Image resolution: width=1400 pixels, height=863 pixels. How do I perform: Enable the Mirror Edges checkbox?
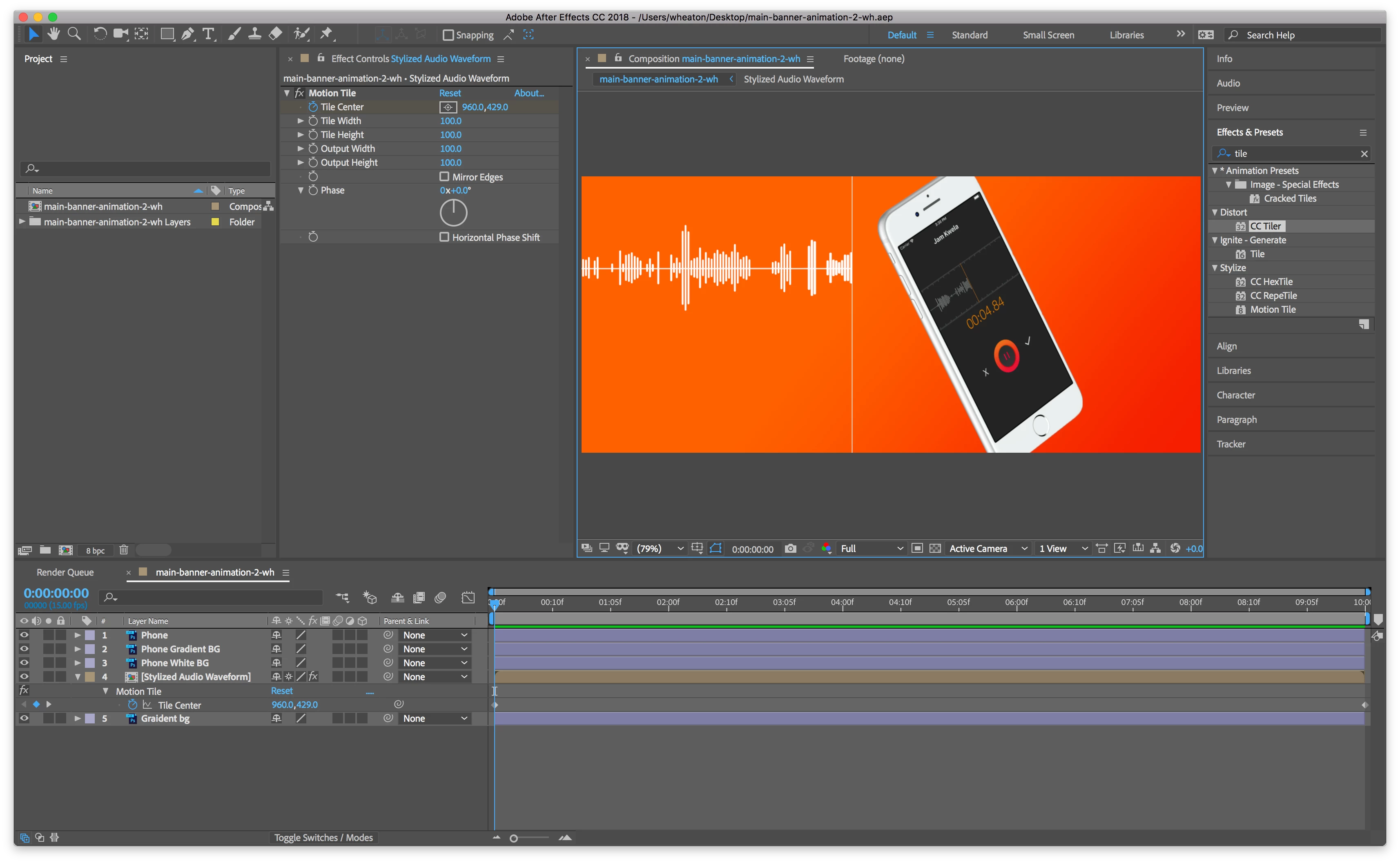point(444,176)
